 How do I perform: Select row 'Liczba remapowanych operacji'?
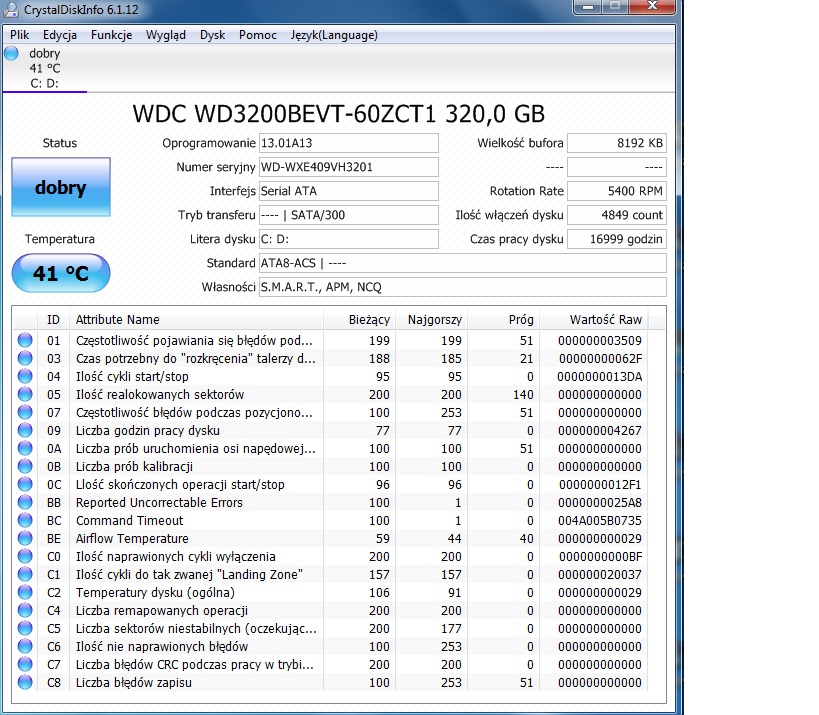[x=331, y=611]
